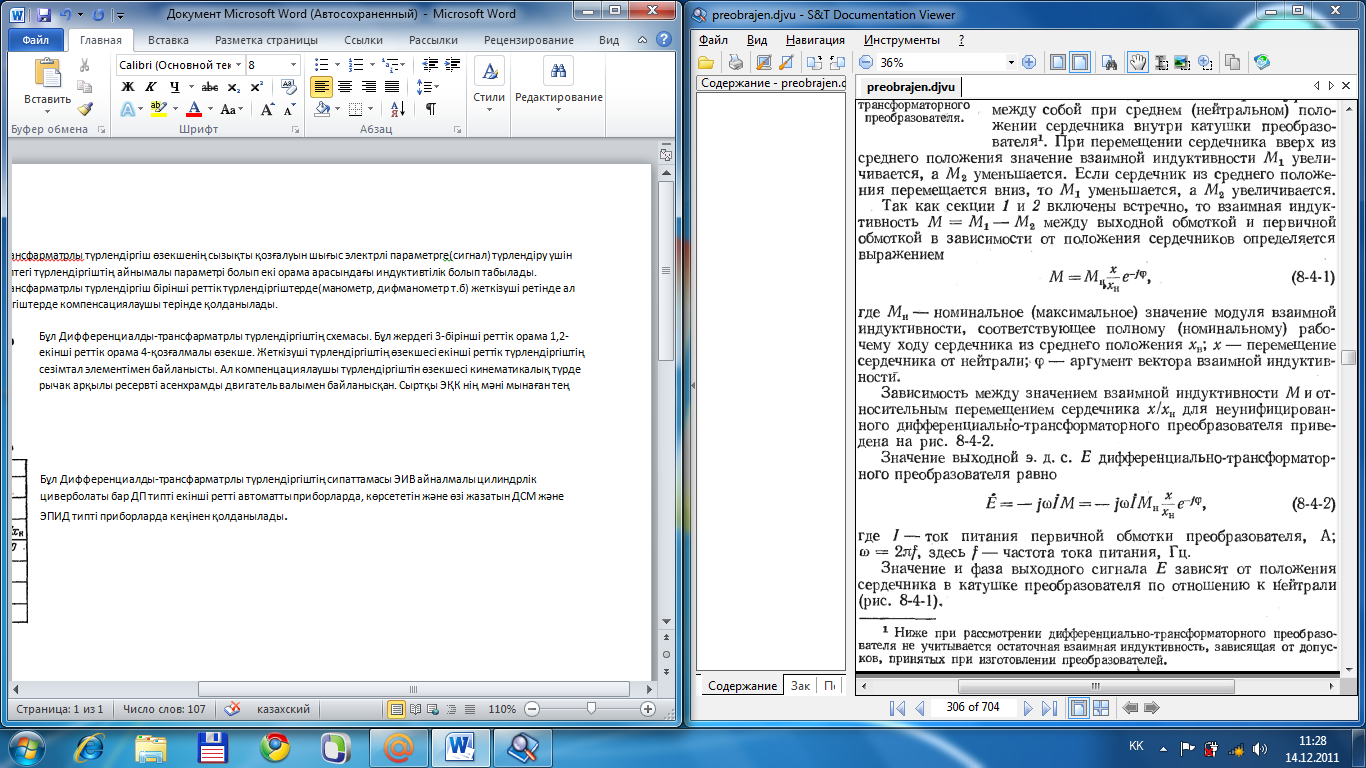The image size is (1366, 768).
Task: Open Word Help question mark icon
Action: pos(666,41)
